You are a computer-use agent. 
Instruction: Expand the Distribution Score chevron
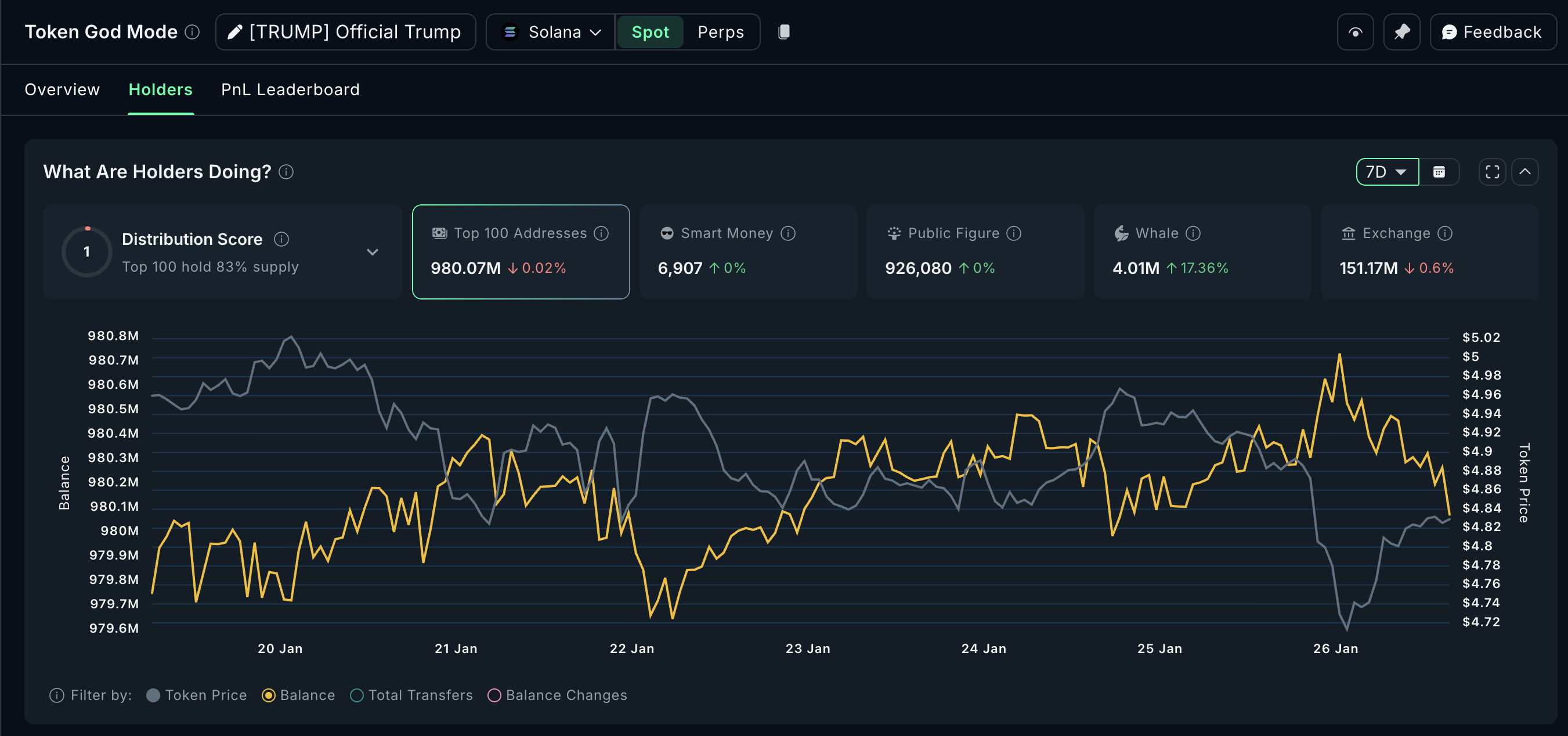373,252
